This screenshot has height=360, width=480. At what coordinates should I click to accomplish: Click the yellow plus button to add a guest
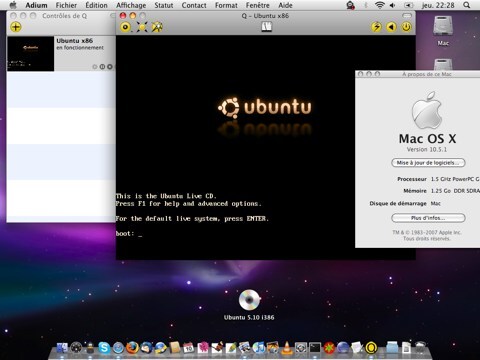(16, 27)
